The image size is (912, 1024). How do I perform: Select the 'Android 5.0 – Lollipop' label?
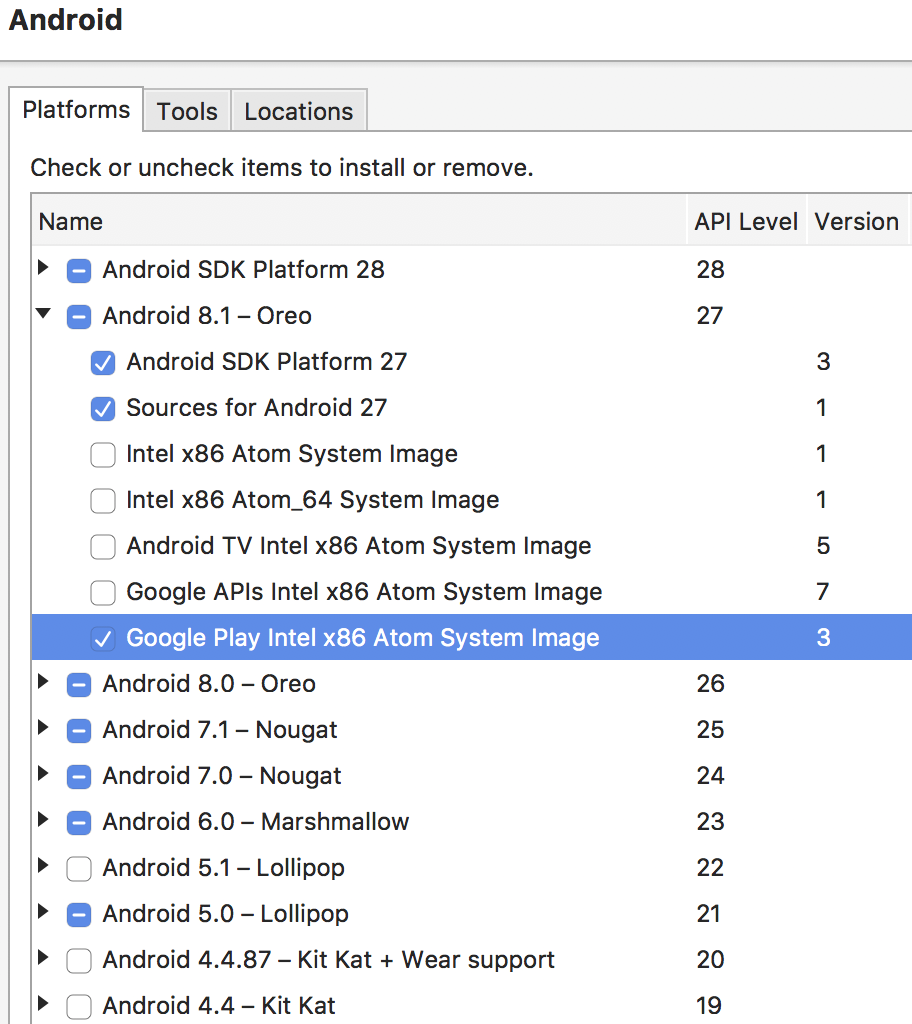point(225,914)
